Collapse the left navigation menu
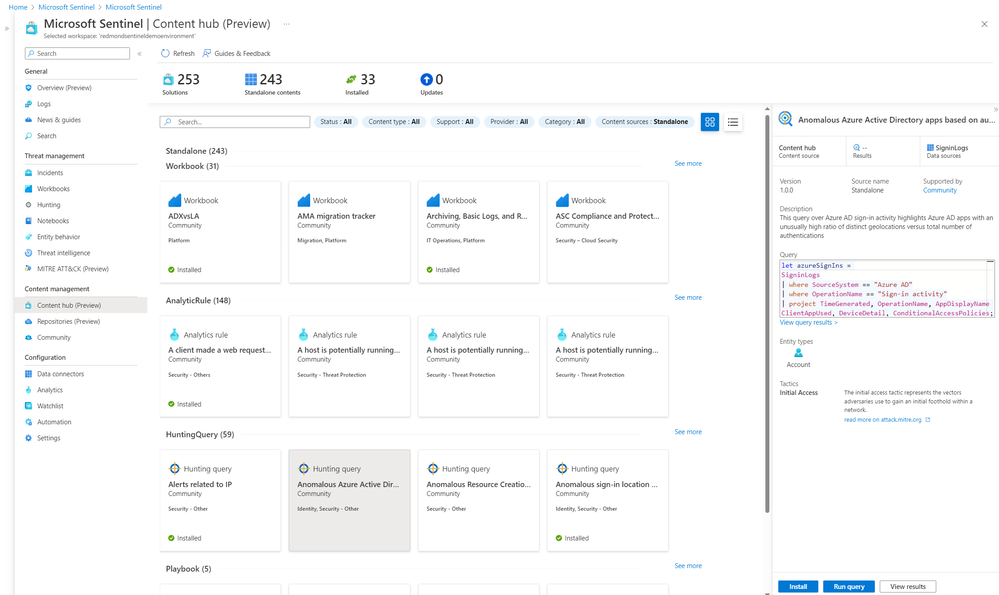This screenshot has height=595, width=999. click(140, 54)
